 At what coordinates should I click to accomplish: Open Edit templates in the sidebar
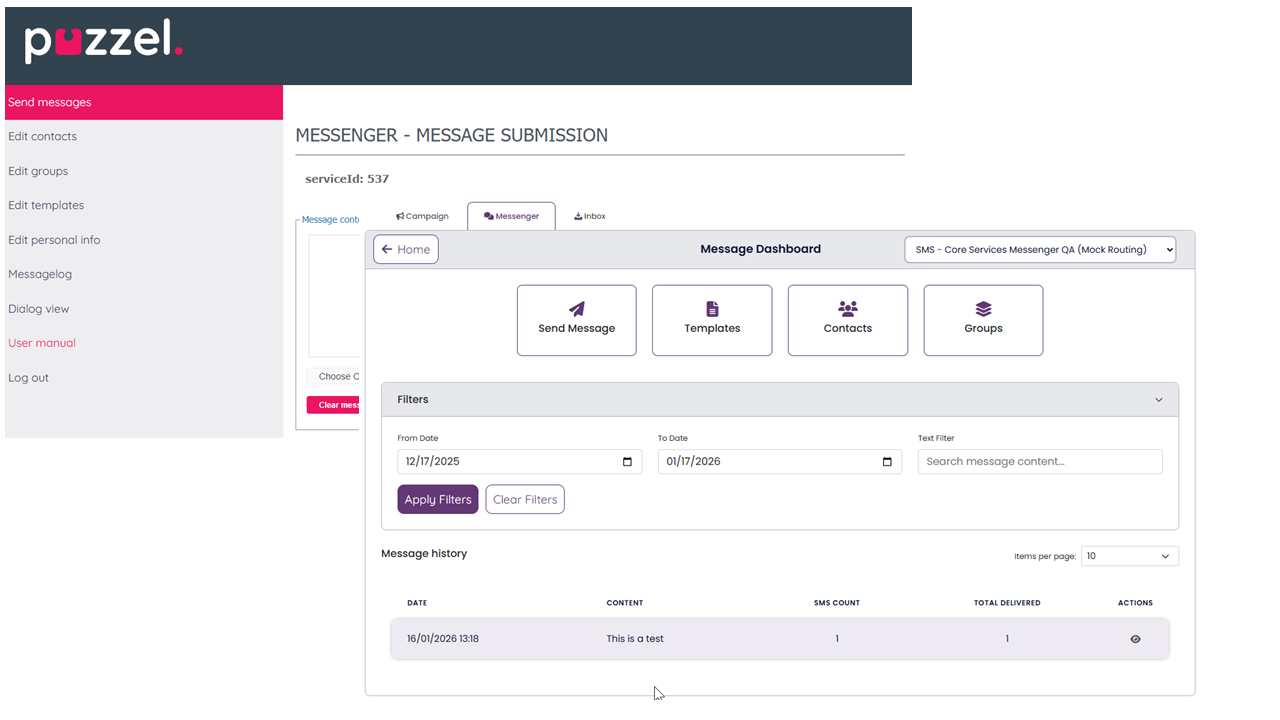[46, 205]
